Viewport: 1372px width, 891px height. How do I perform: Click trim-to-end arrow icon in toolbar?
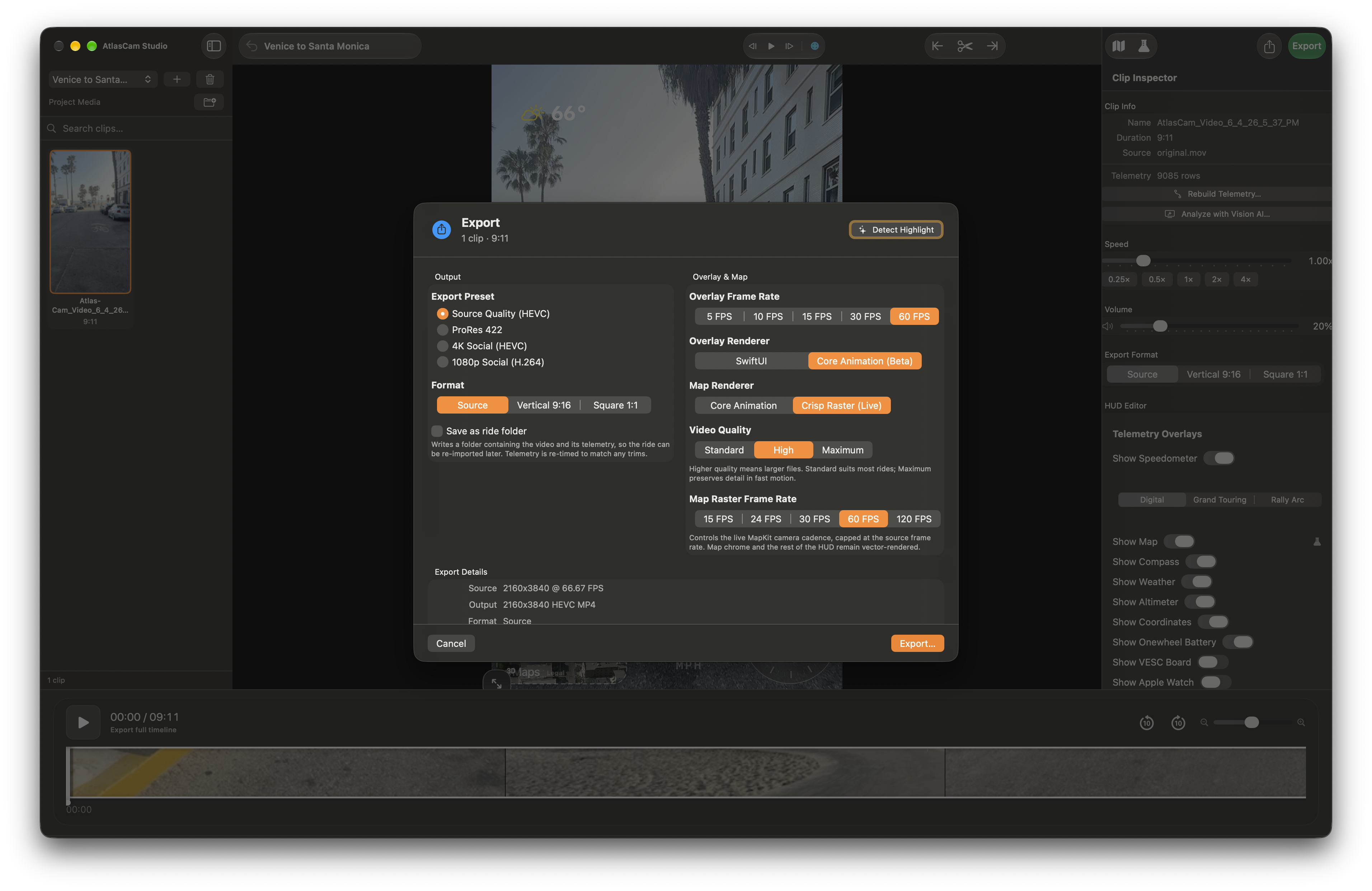click(x=992, y=46)
